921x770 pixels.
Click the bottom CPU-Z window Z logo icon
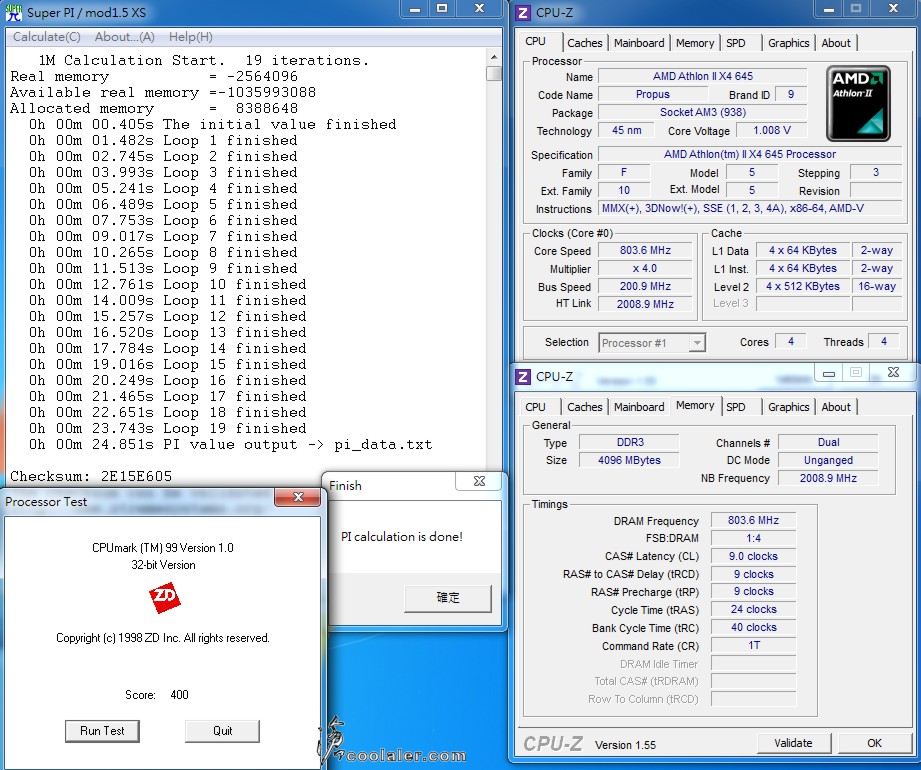pos(523,376)
